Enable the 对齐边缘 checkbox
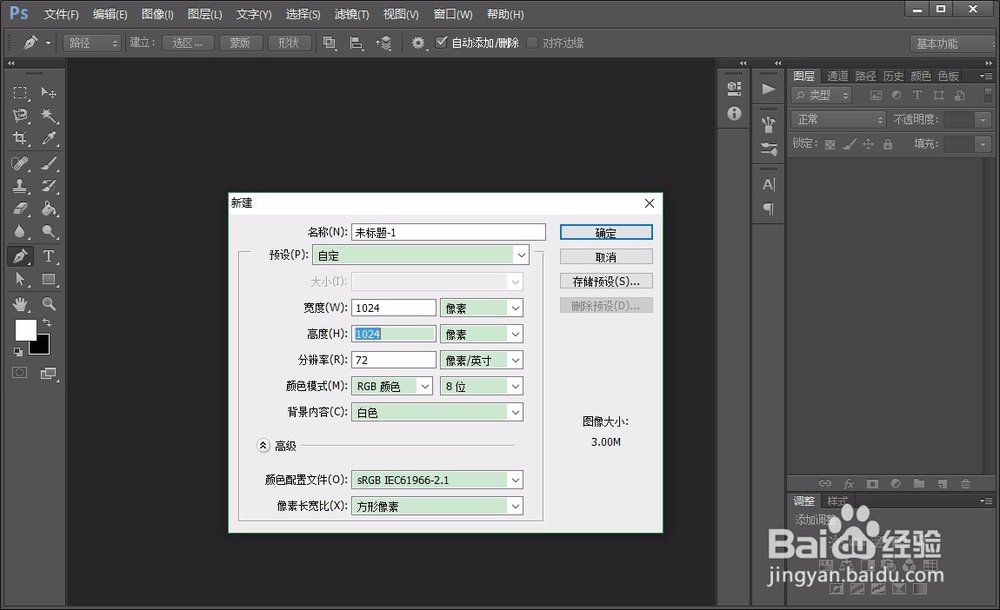 [x=531, y=42]
